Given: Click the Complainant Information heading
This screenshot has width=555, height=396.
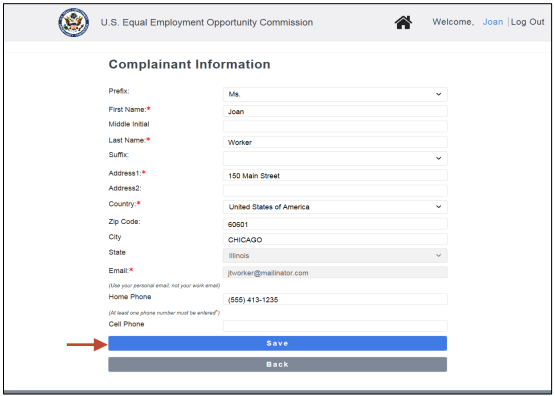Looking at the screenshot, I should point(189,64).
